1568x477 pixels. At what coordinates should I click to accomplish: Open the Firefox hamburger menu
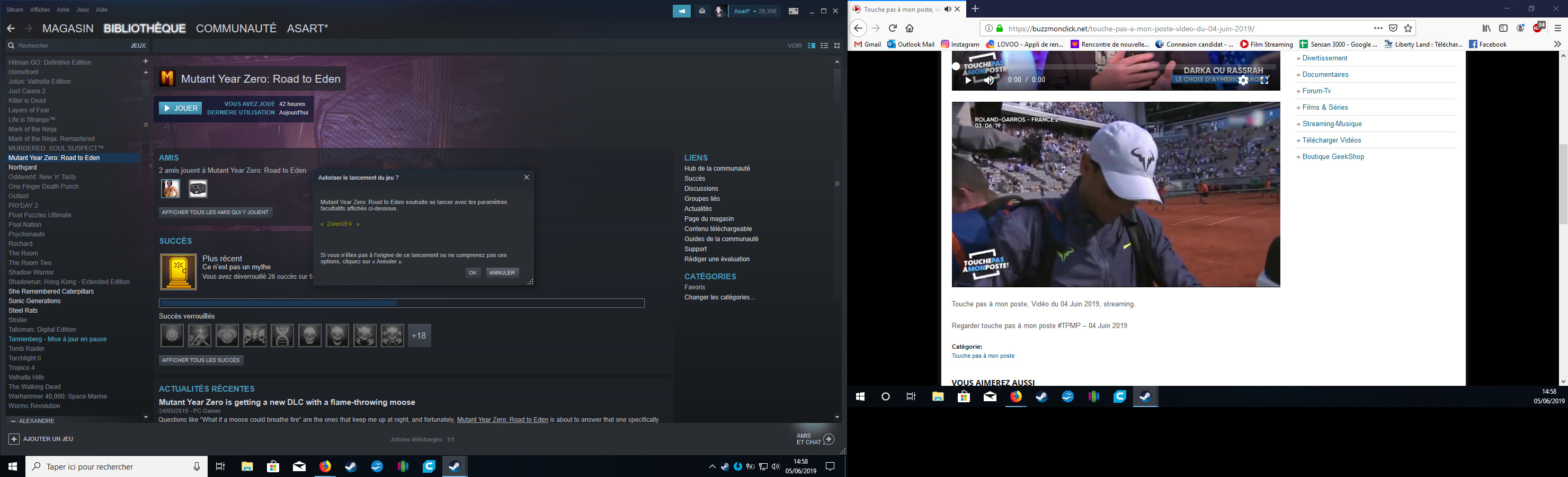[x=1557, y=28]
